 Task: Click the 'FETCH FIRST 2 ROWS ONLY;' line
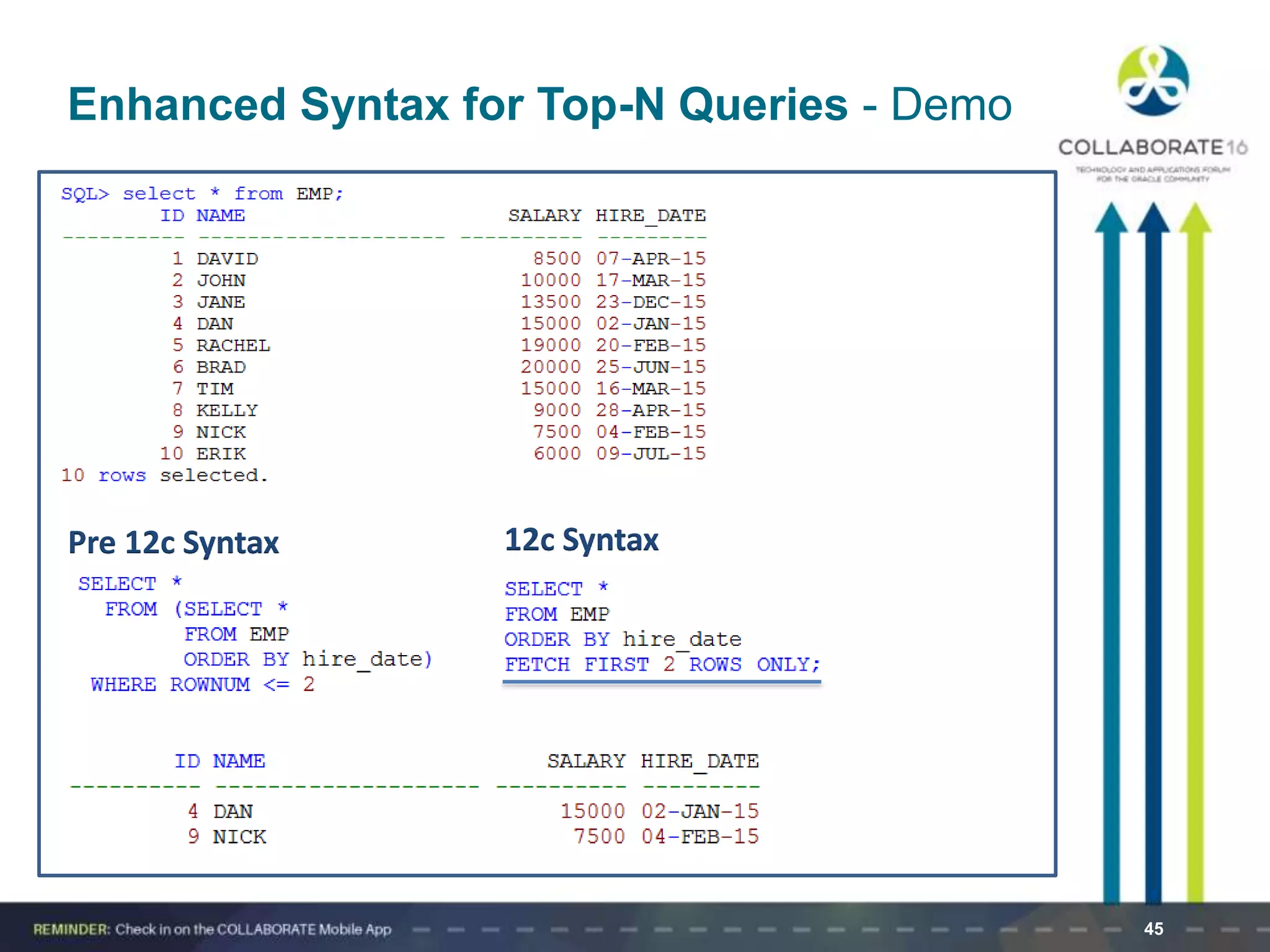[662, 664]
